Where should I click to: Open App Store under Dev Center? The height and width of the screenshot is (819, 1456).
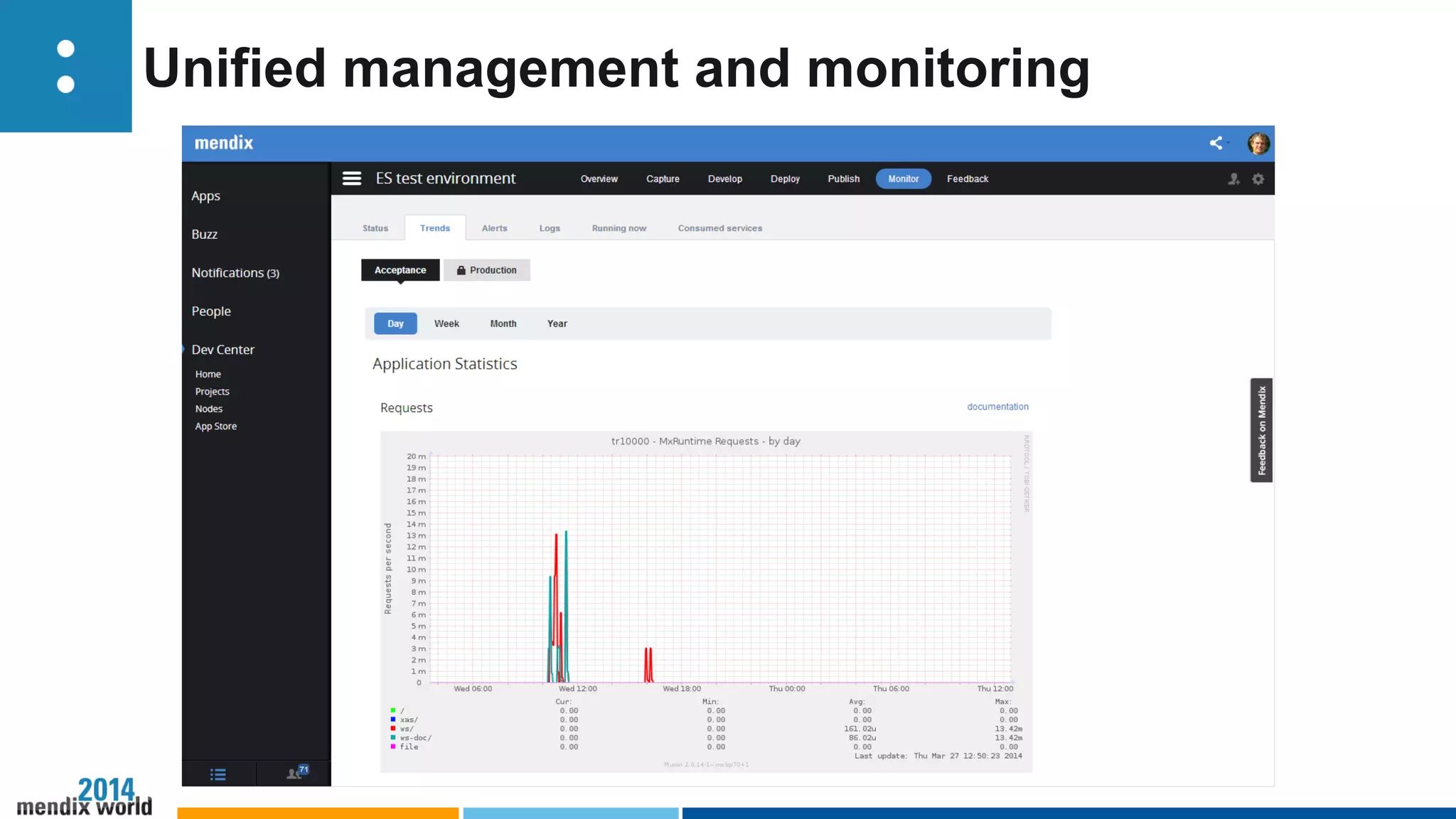(216, 427)
